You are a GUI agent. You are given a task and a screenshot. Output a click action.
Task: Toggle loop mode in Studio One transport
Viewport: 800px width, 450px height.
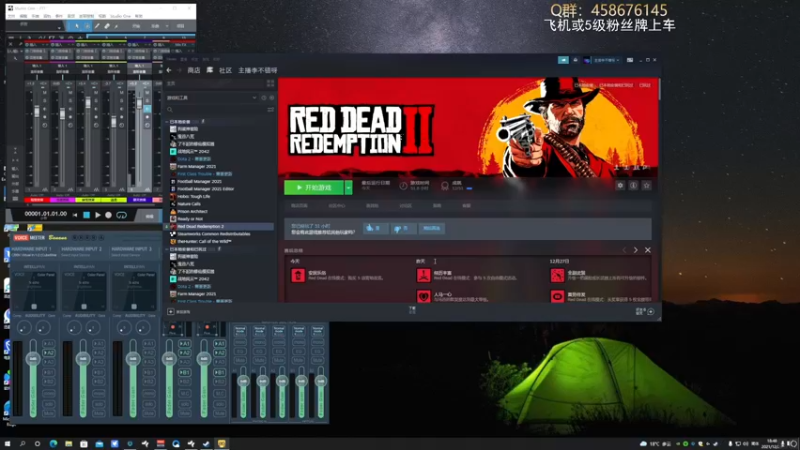point(121,215)
